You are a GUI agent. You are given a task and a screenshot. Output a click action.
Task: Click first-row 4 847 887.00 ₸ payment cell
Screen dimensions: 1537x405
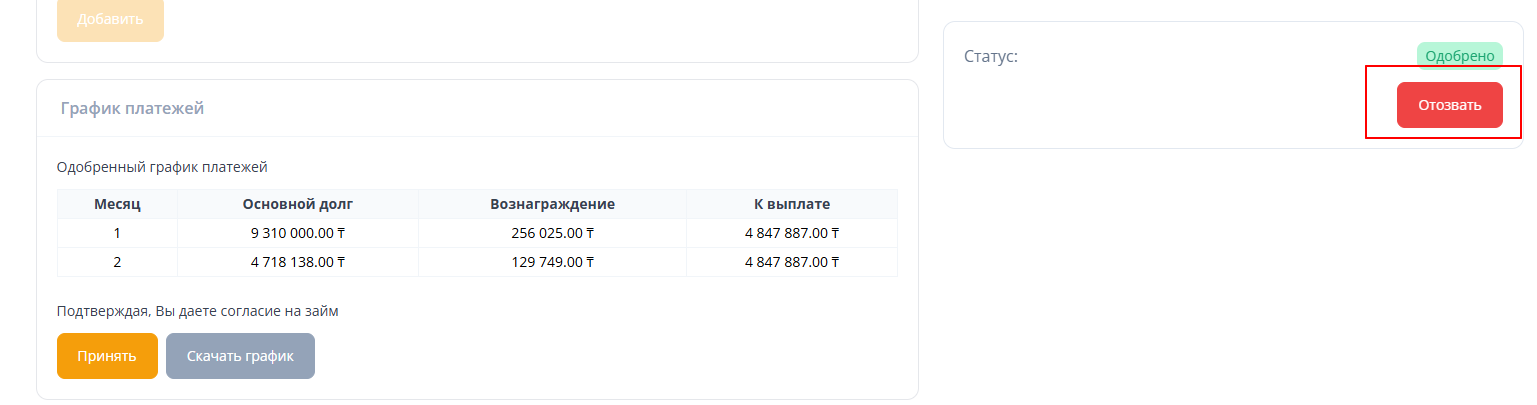pyautogui.click(x=792, y=233)
